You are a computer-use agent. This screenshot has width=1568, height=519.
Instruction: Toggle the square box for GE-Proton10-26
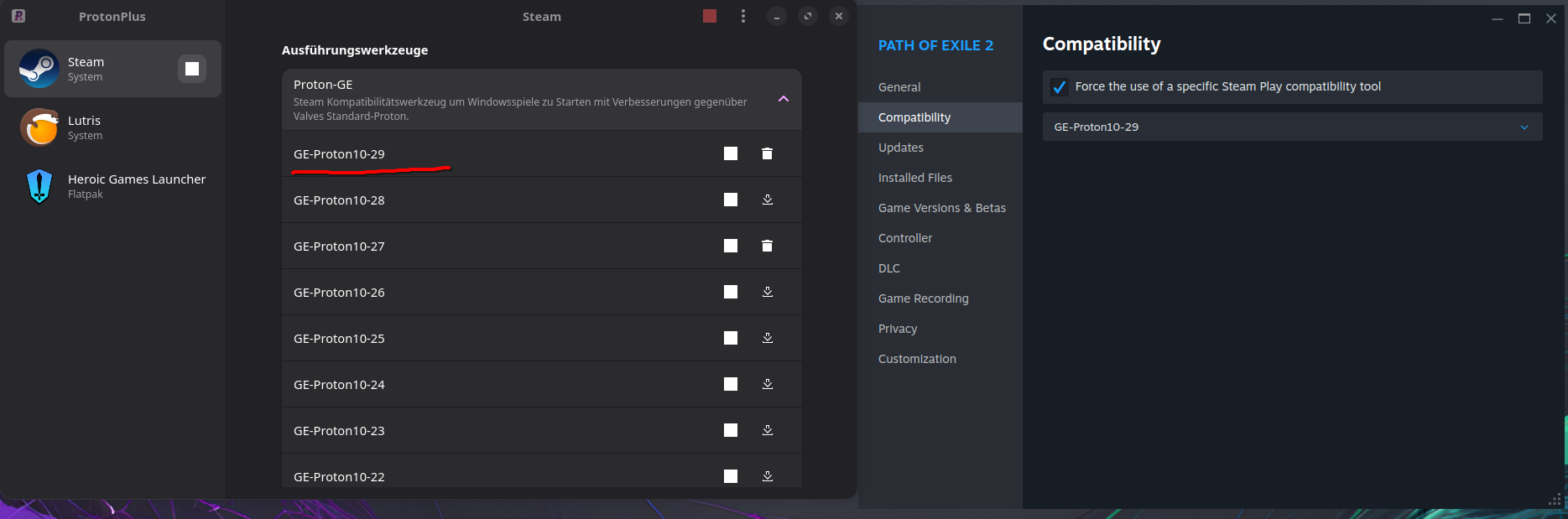coord(731,292)
